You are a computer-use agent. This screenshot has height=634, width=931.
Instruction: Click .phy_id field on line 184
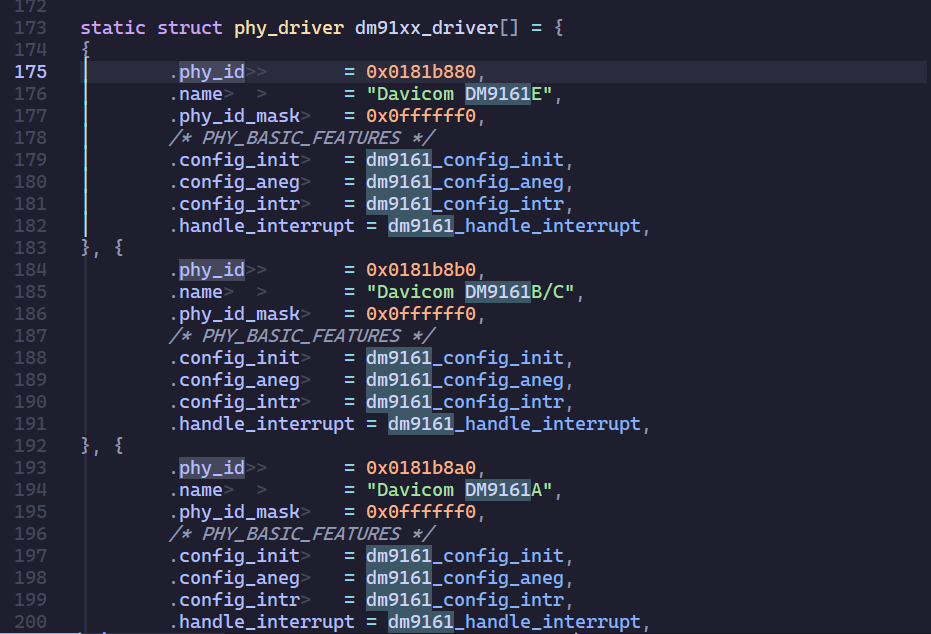coord(207,270)
